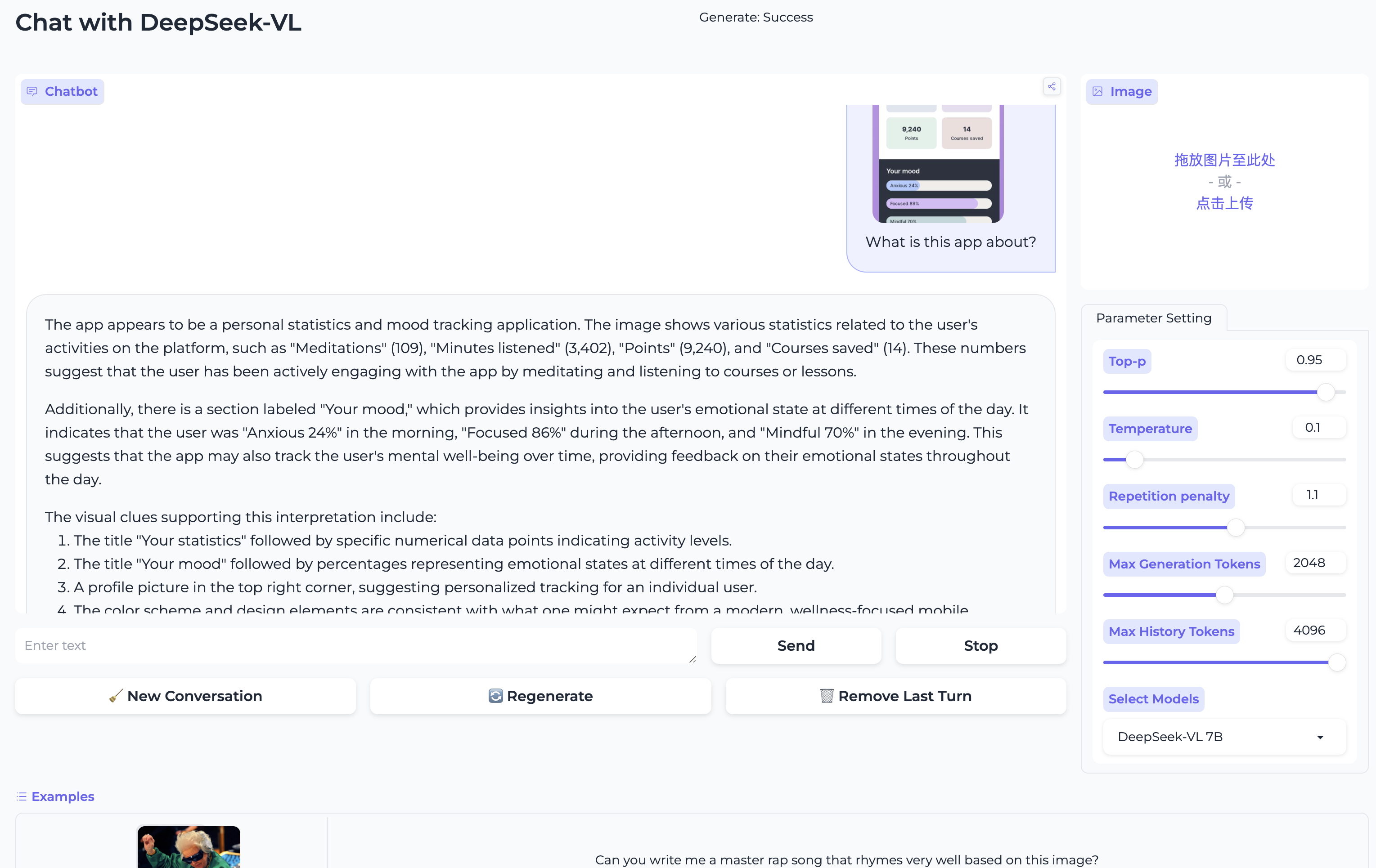Click the Send button

click(796, 645)
